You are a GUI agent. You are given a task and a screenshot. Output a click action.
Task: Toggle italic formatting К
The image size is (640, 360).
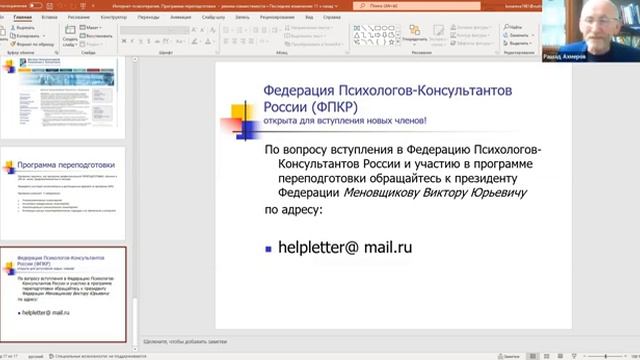coord(132,41)
